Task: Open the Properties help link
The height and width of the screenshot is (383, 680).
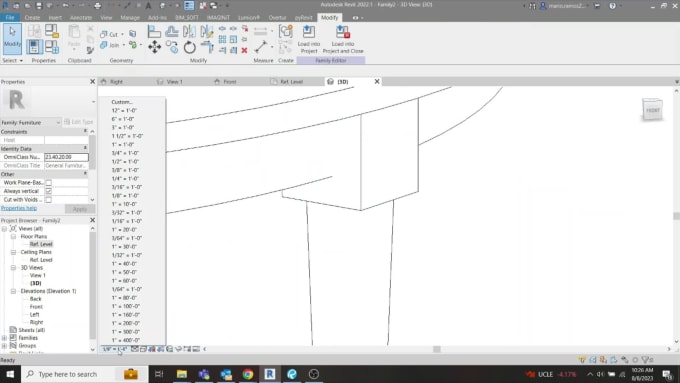Action: (x=19, y=209)
